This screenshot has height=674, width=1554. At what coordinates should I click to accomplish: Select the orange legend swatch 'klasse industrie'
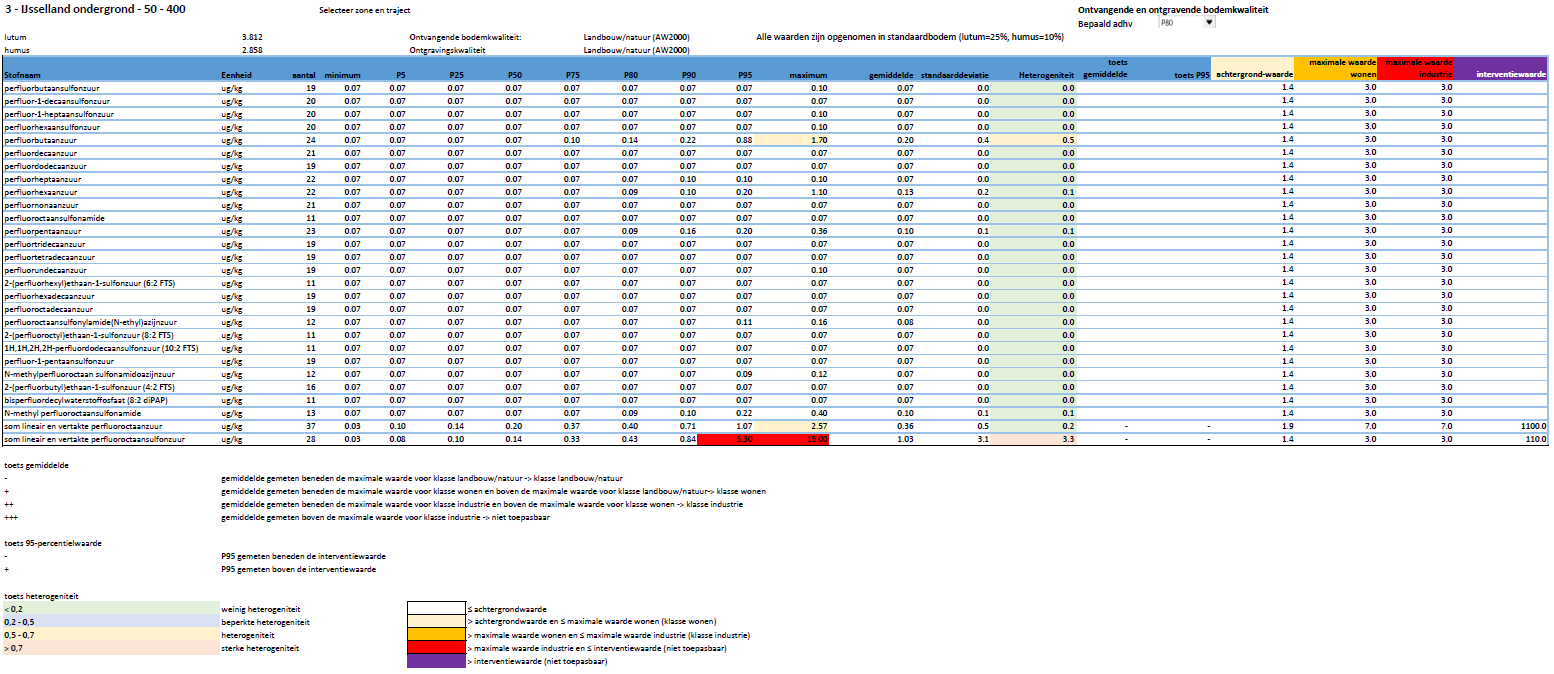(x=436, y=635)
